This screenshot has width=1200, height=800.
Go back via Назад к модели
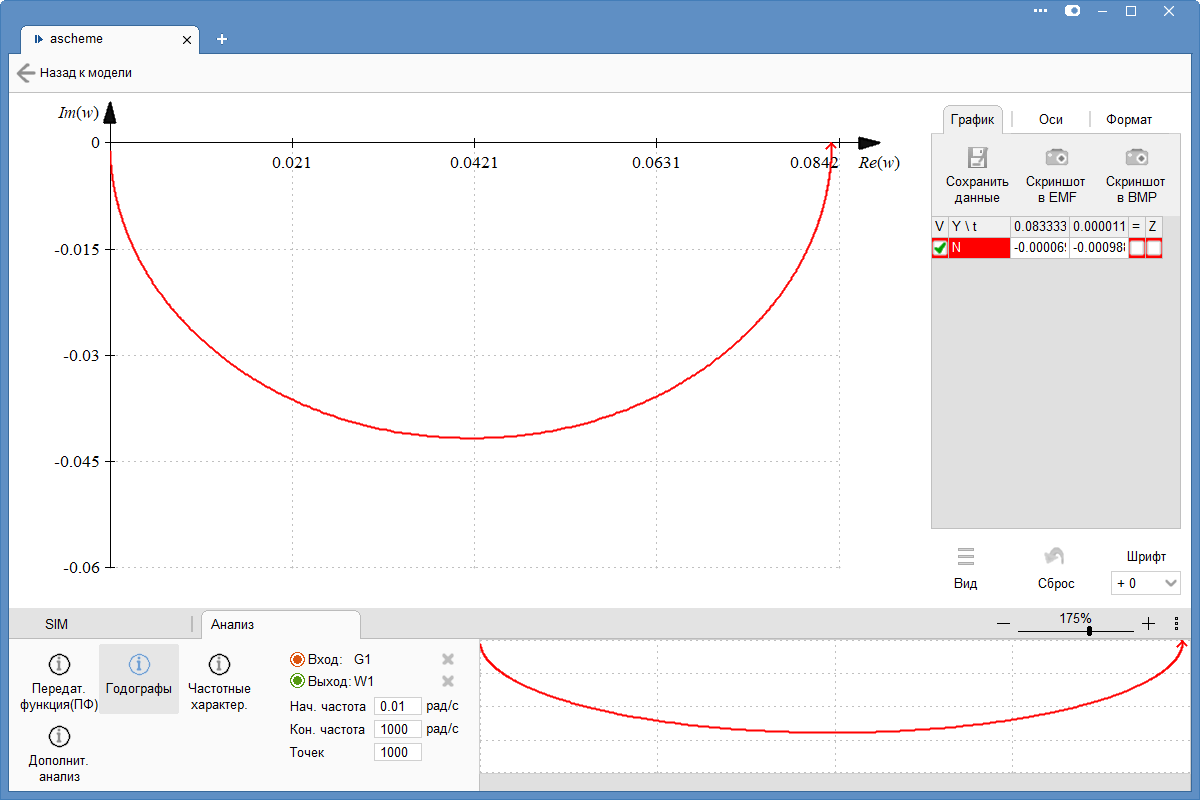tap(75, 73)
